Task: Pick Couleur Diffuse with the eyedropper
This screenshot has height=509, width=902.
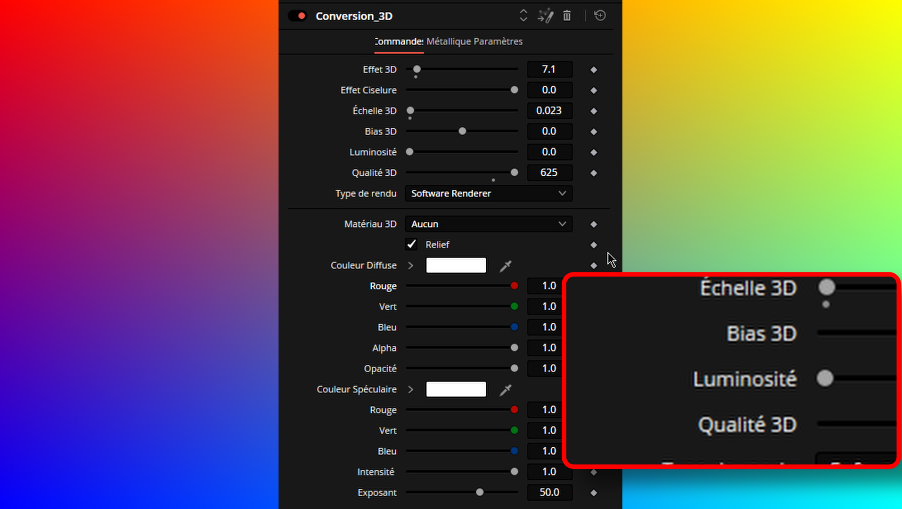Action: tap(506, 266)
